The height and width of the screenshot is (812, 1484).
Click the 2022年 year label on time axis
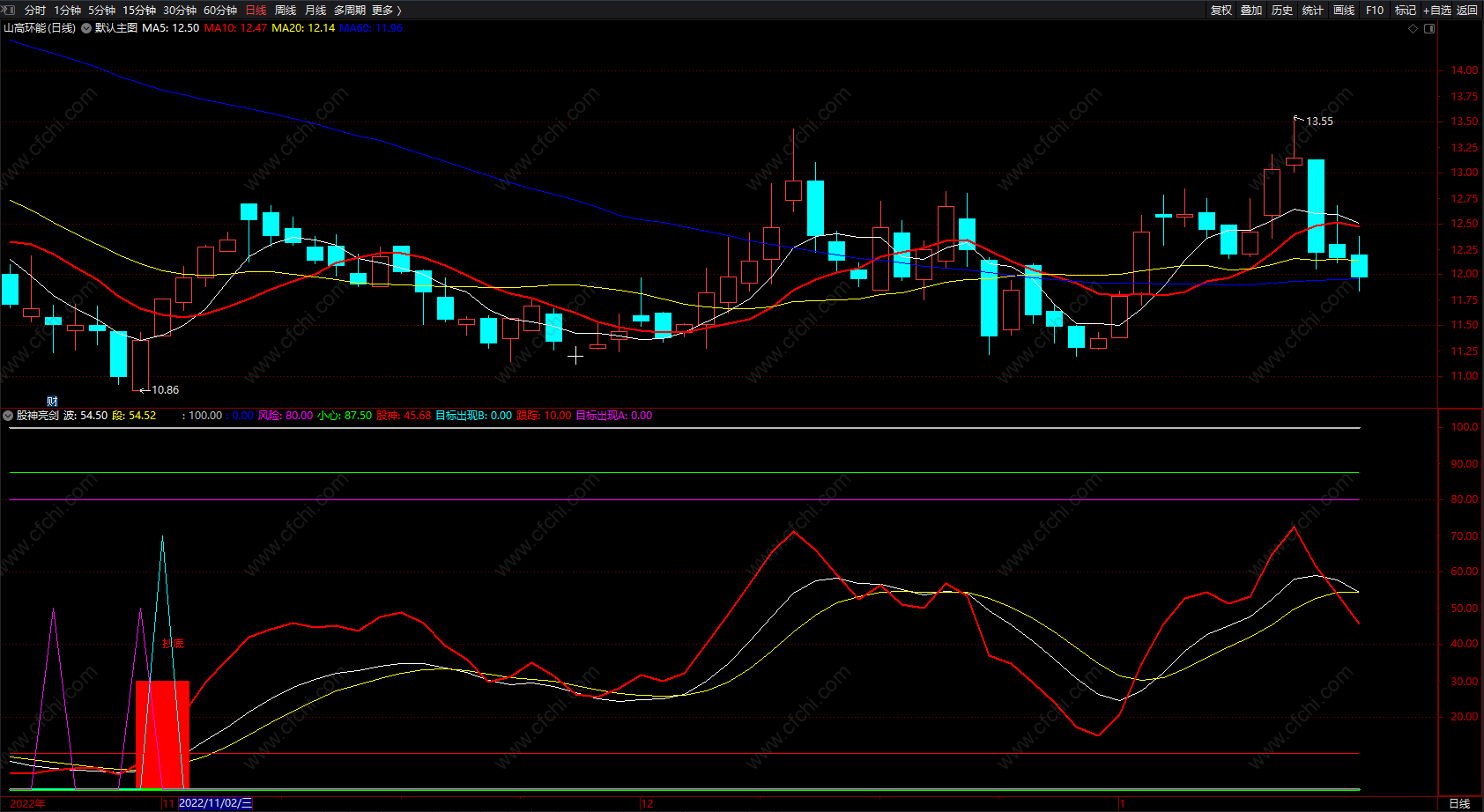[28, 803]
